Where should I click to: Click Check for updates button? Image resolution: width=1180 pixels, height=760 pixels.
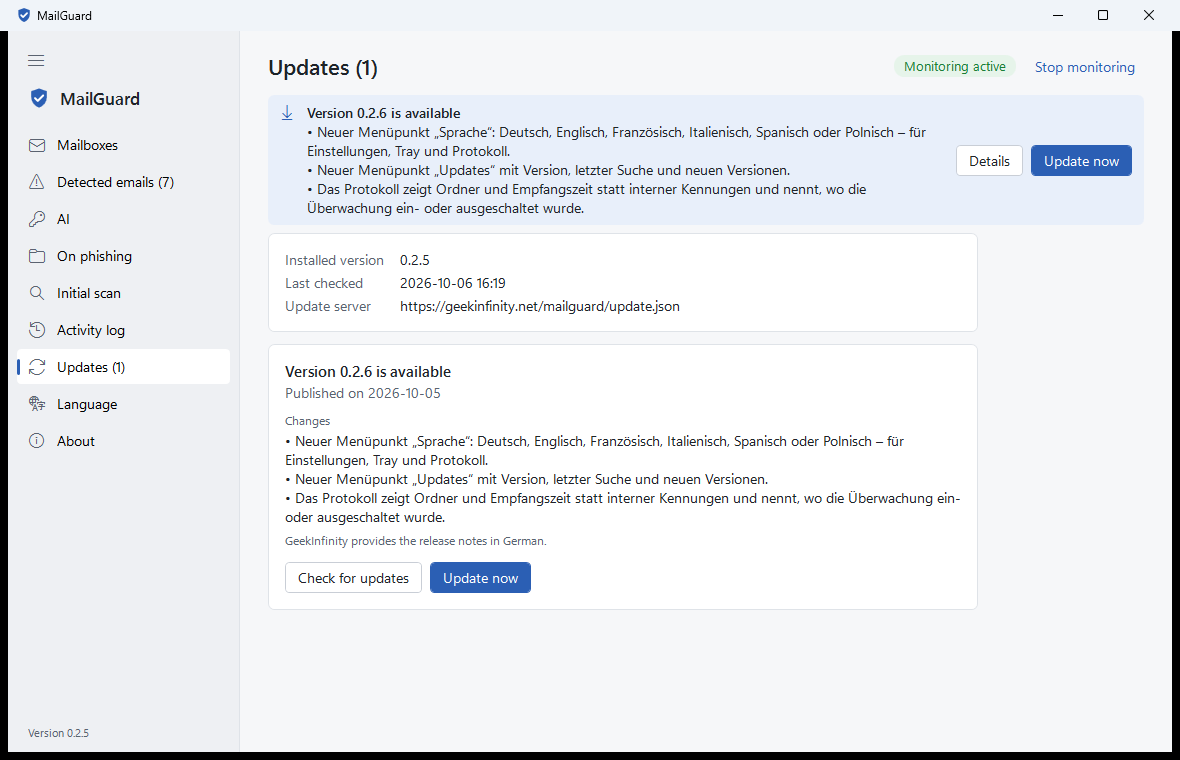pyautogui.click(x=353, y=578)
